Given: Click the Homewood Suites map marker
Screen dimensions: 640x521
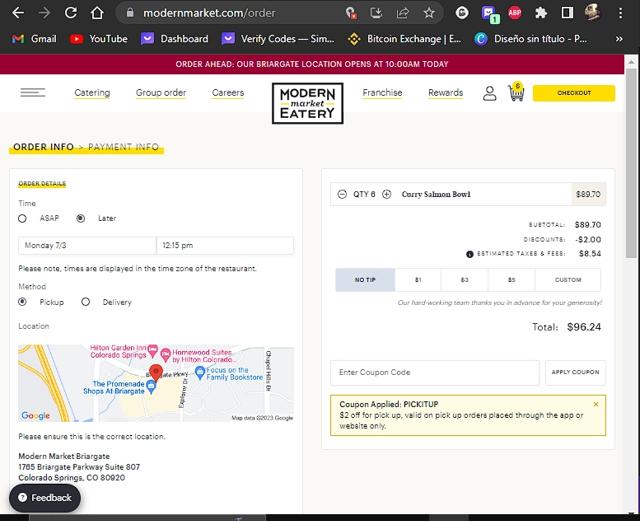Looking at the screenshot, I should 165,355.
